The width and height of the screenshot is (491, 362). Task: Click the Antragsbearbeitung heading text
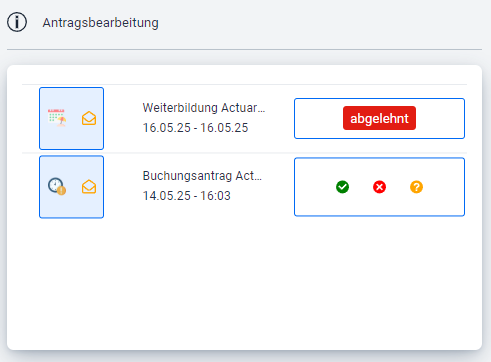coord(100,23)
